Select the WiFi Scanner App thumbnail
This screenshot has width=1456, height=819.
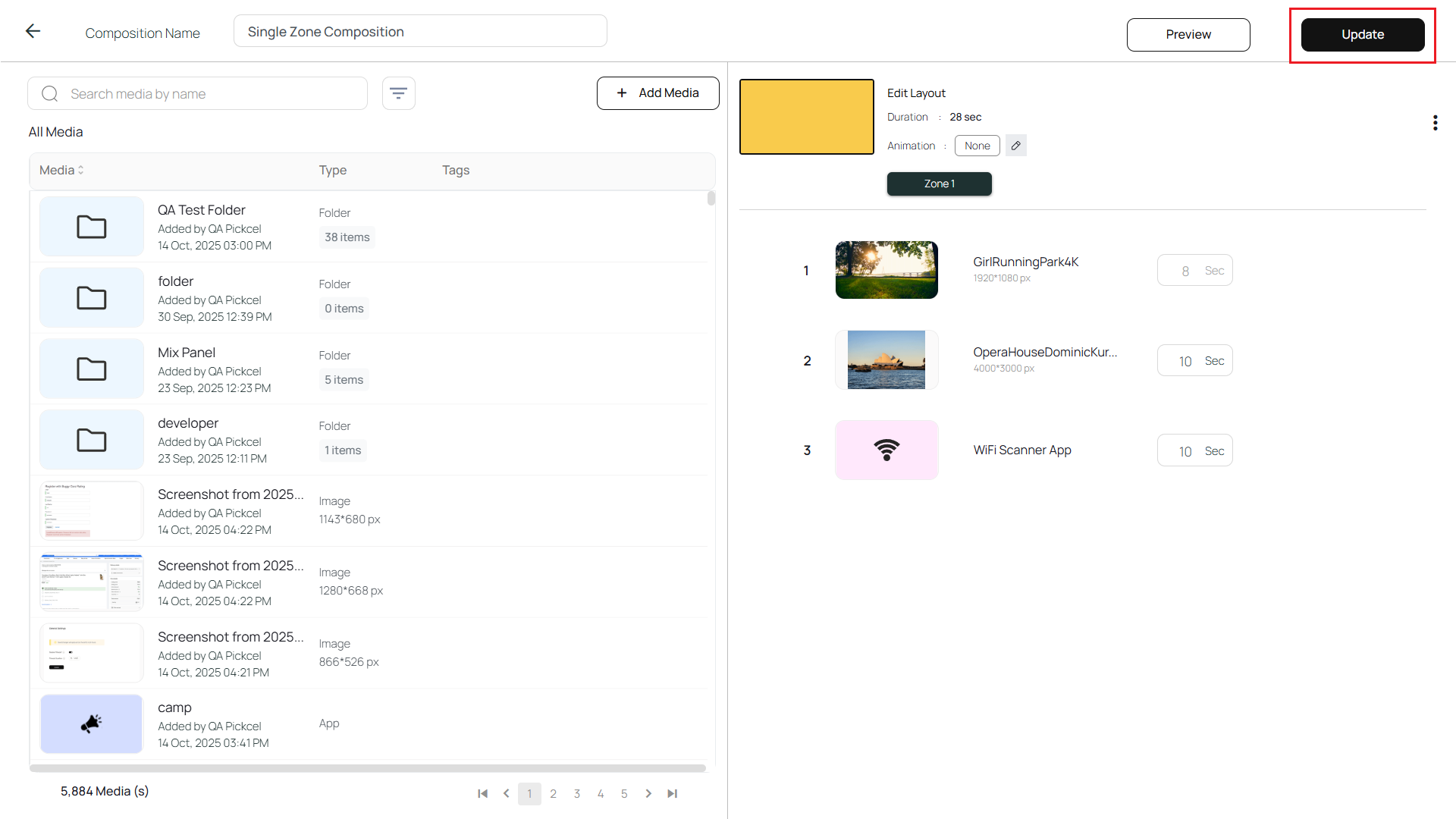tap(886, 450)
